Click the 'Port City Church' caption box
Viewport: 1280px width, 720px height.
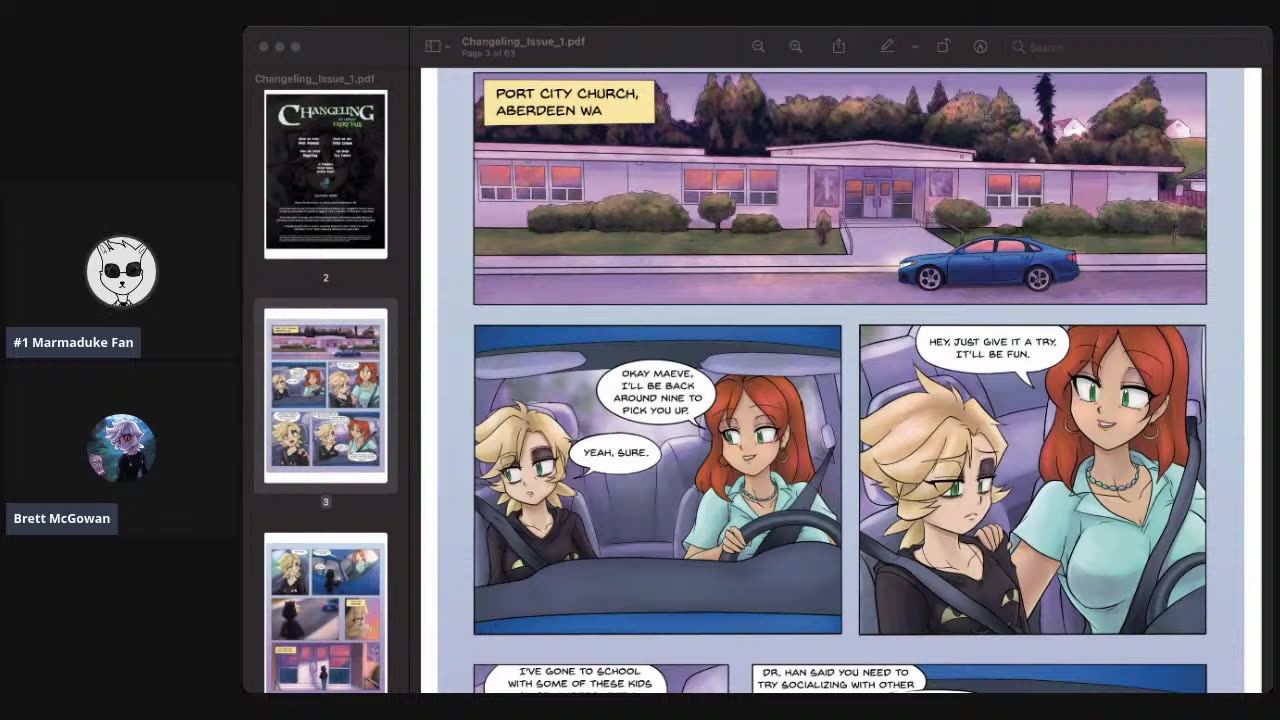pos(569,102)
